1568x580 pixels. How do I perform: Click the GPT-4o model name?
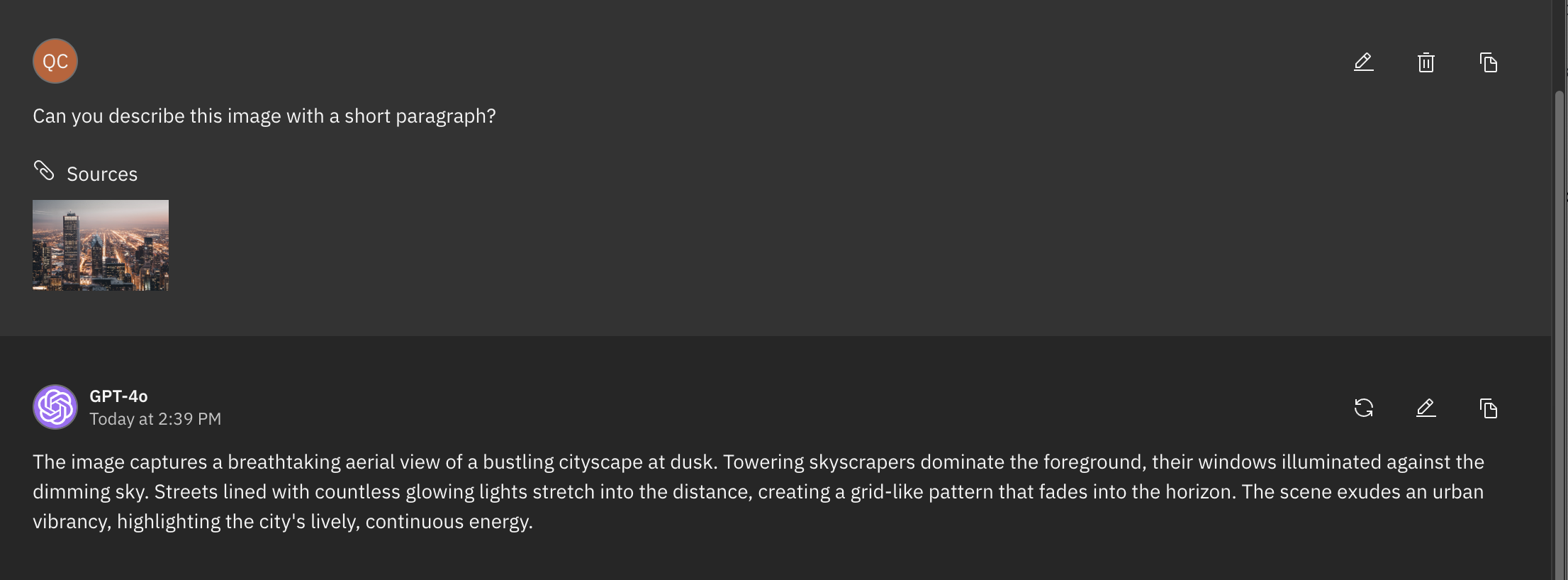118,396
